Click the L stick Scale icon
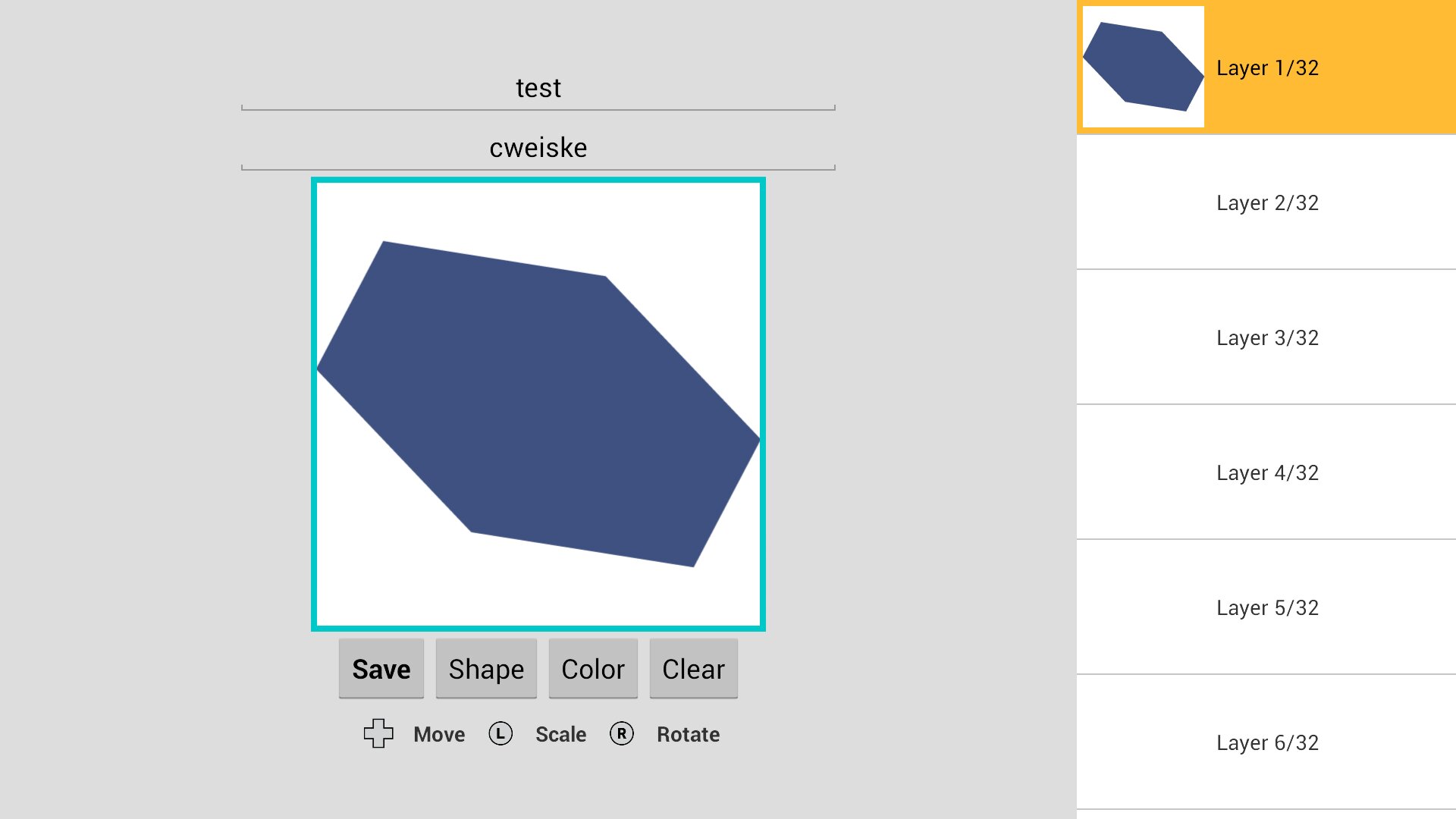Screen dimensions: 1456x819 [500, 733]
